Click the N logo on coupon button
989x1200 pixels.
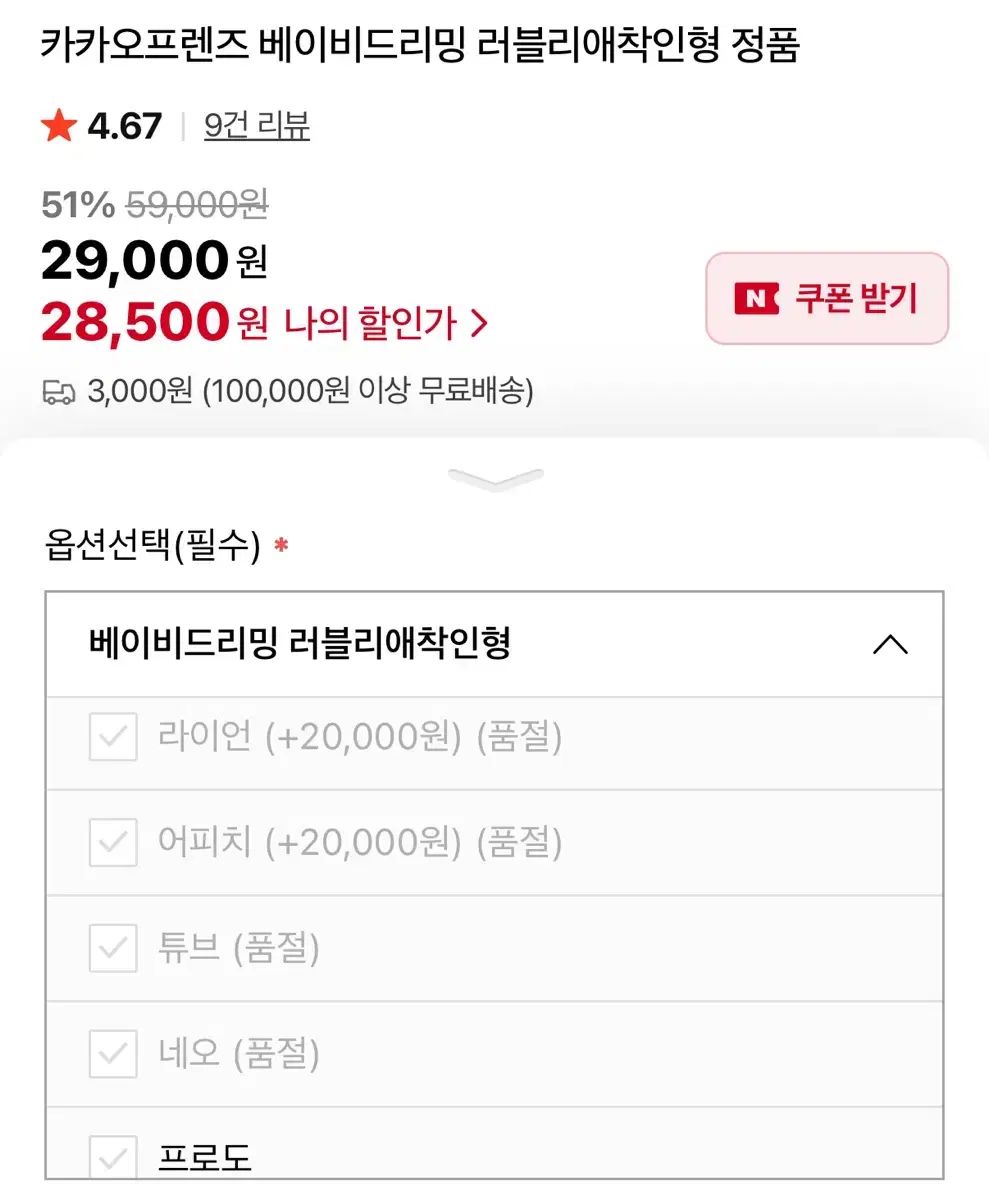[756, 298]
